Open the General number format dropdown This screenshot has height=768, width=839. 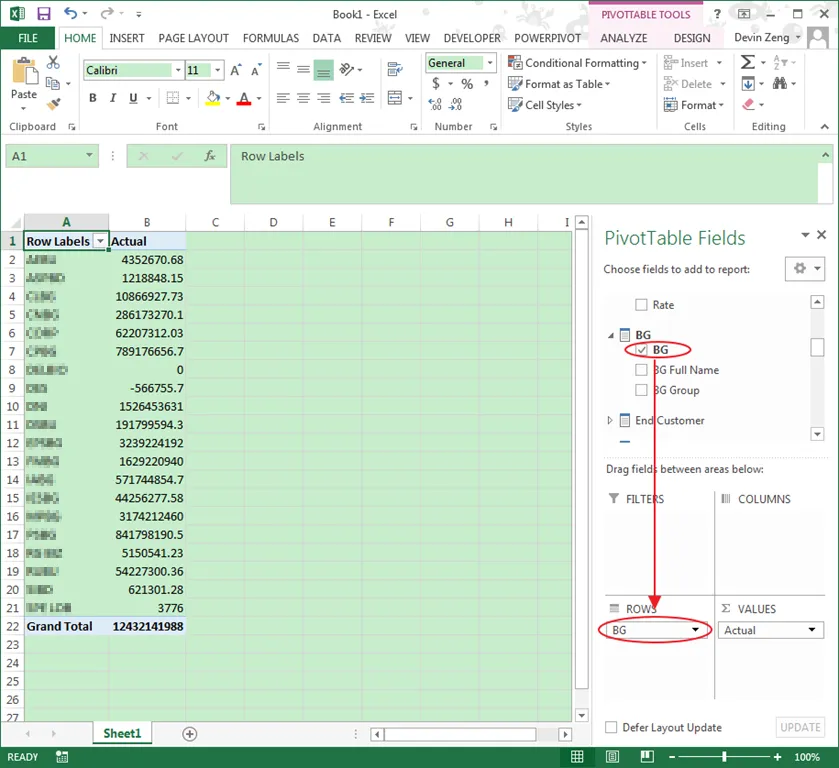[490, 63]
